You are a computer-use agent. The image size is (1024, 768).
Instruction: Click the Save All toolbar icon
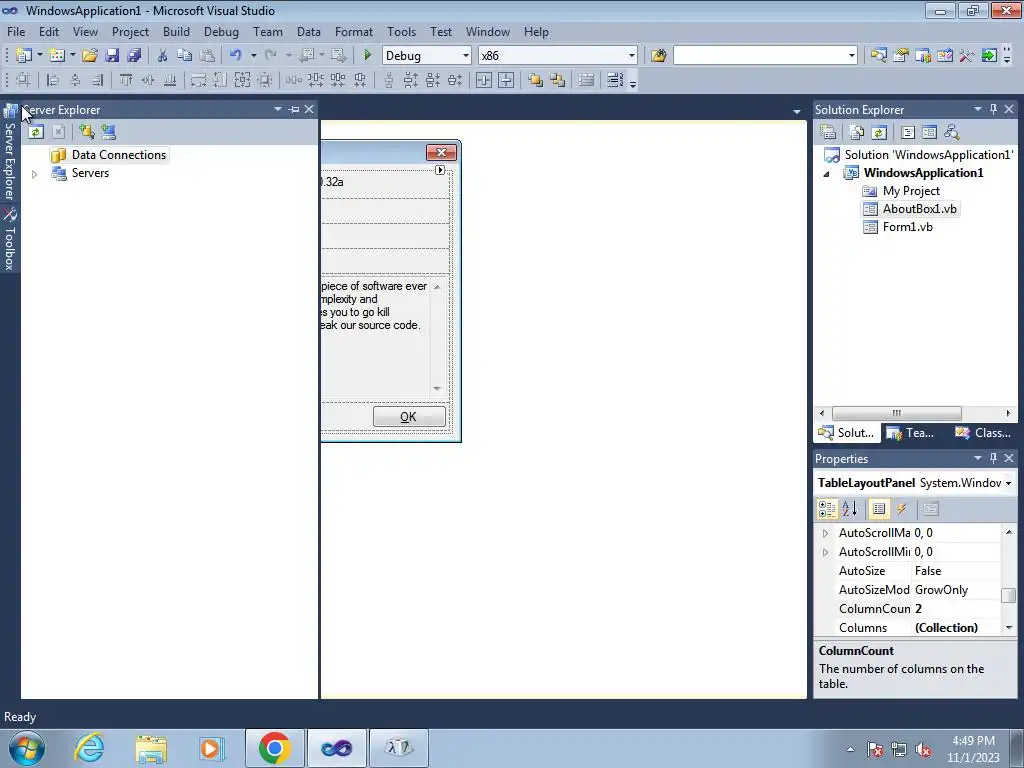click(134, 56)
